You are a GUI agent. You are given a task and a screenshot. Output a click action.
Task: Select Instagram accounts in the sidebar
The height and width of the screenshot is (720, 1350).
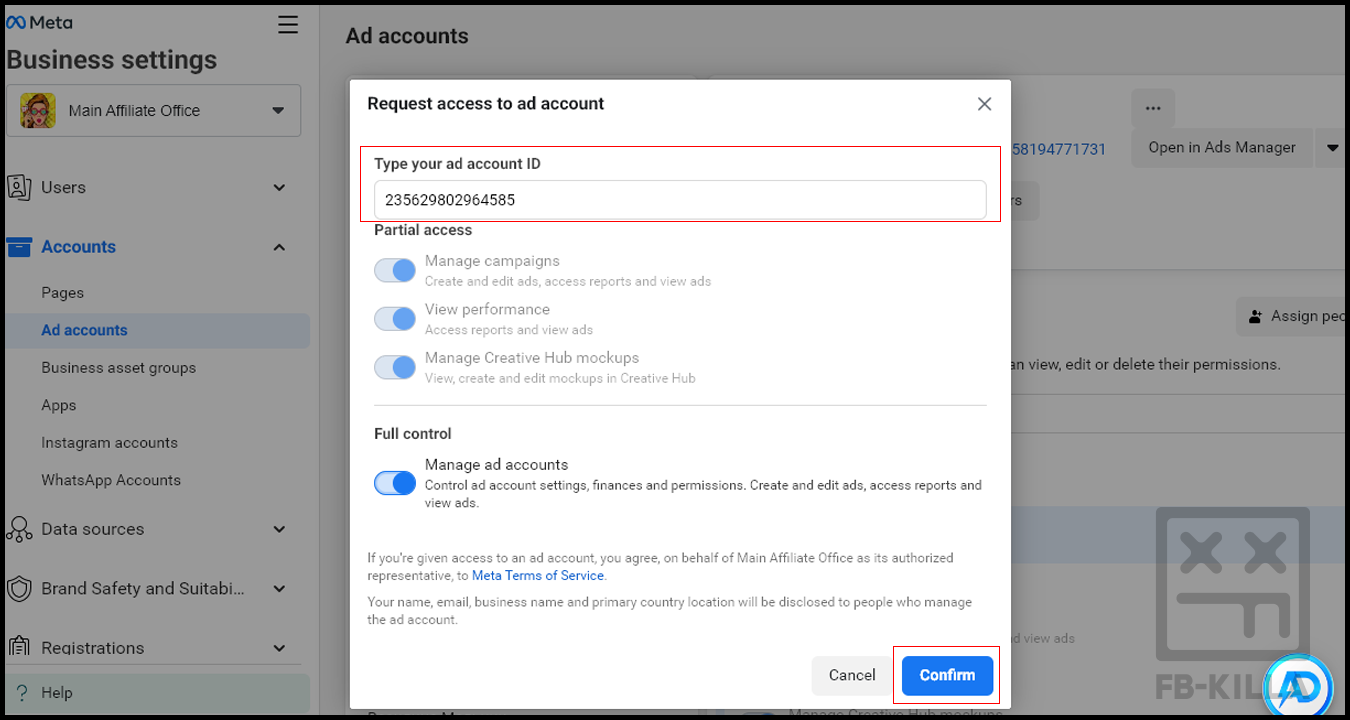click(x=109, y=442)
